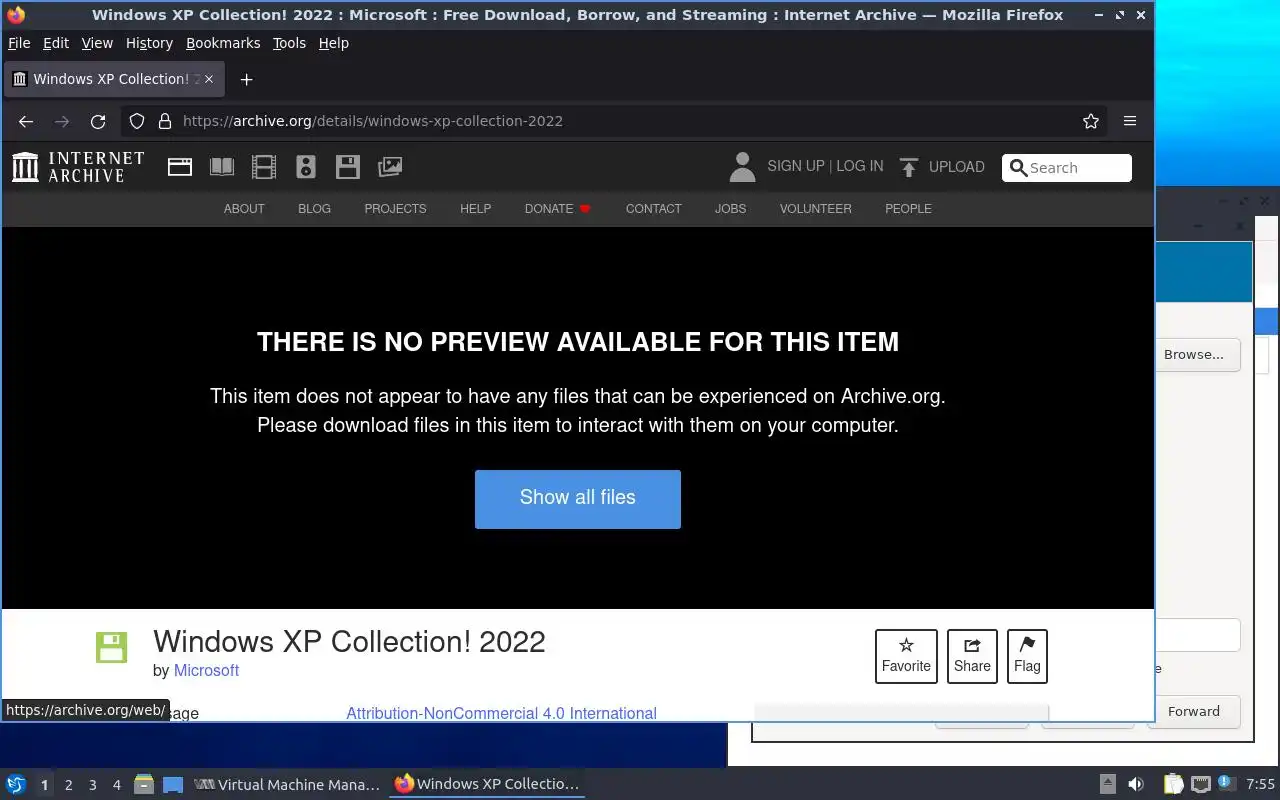Click the Favorite button
This screenshot has height=800, width=1280.
click(906, 656)
